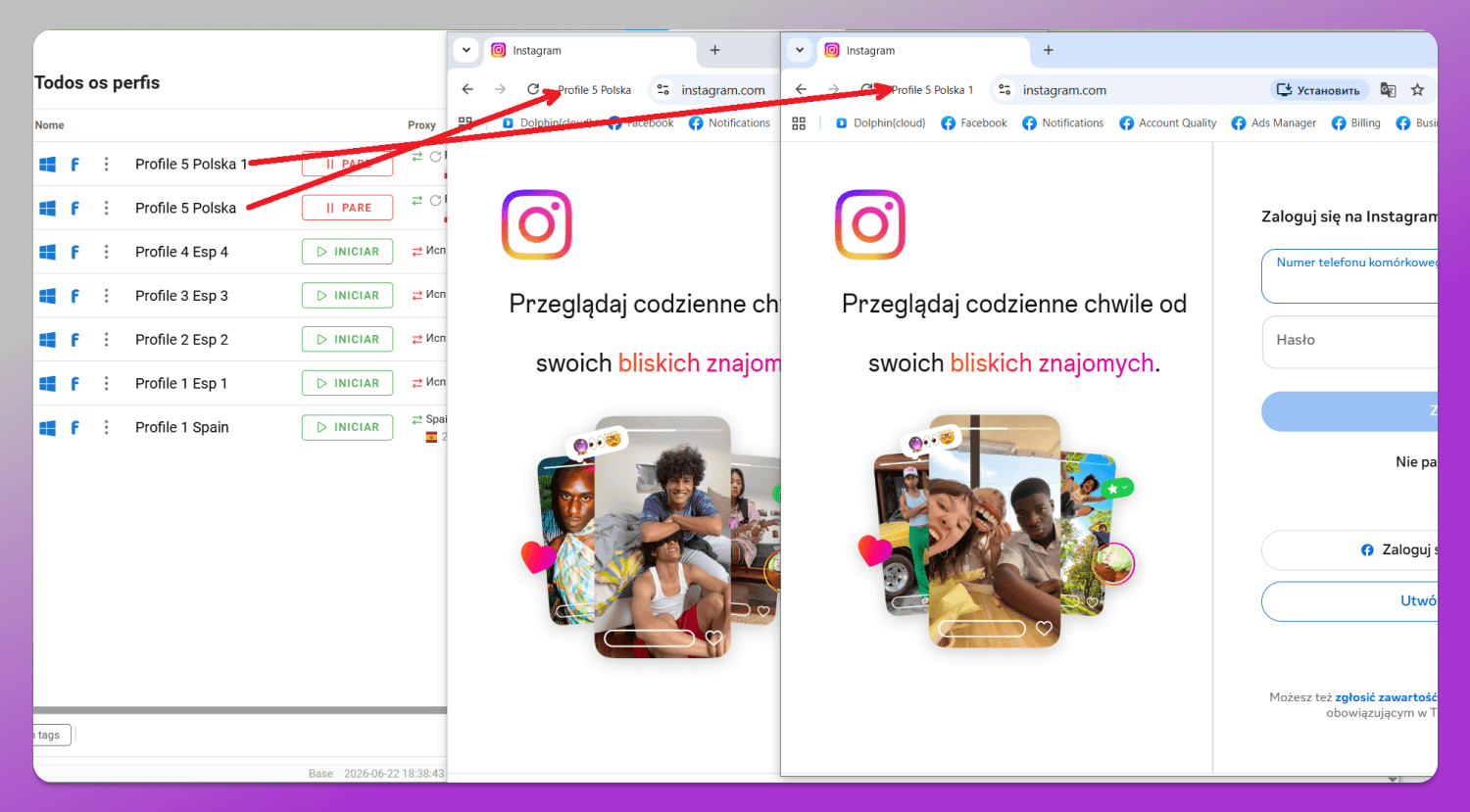The width and height of the screenshot is (1470, 812).
Task: Select Profile 4 Esp 4 name
Action: [x=181, y=252]
